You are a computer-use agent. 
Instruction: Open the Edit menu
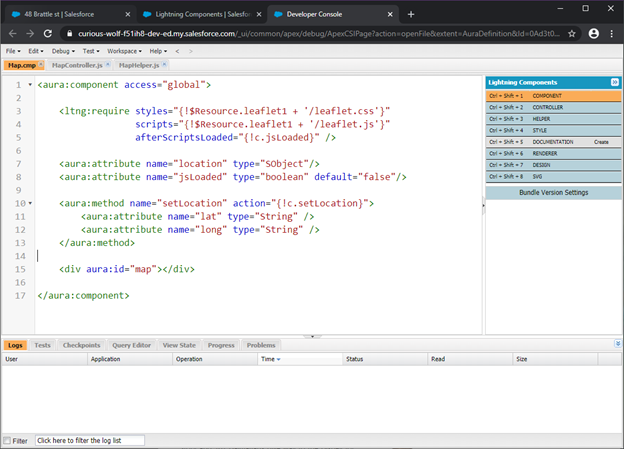click(x=35, y=51)
